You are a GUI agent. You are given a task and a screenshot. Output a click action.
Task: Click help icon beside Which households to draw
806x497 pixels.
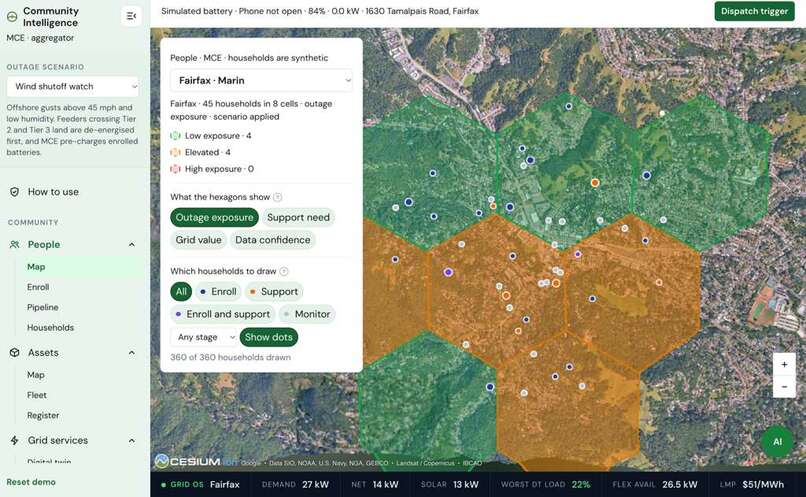[284, 271]
